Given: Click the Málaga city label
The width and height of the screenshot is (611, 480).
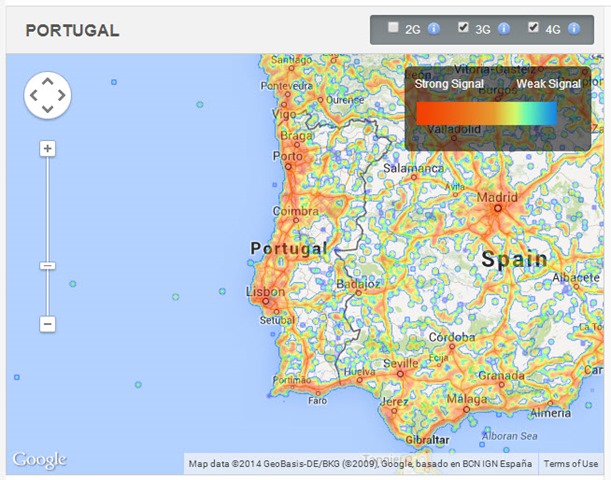Looking at the screenshot, I should (x=467, y=399).
